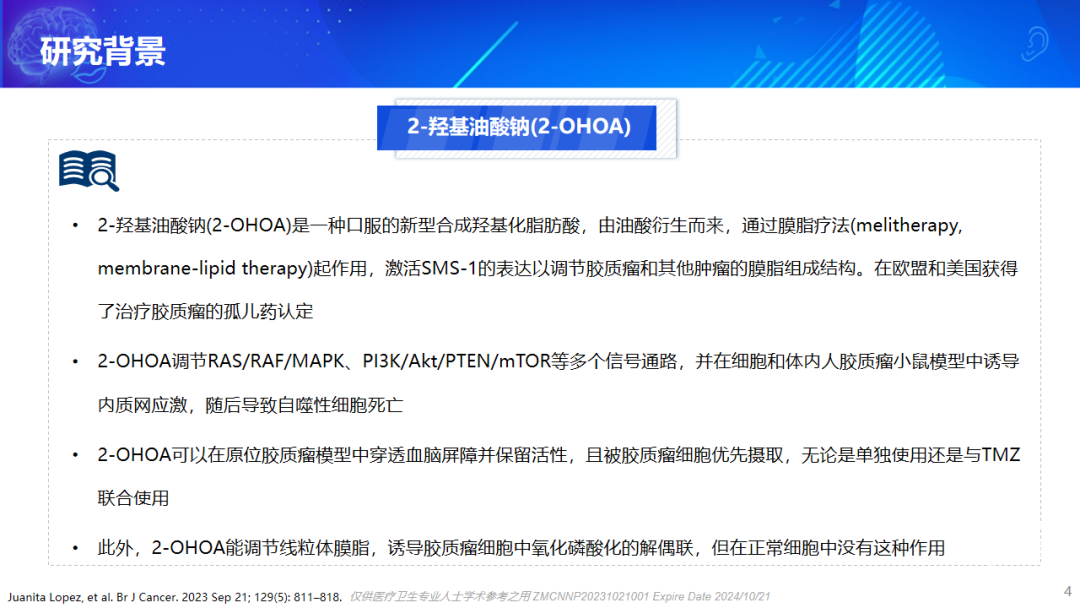Click 'TMZ' in the third bullet
Viewport: 1080px width, 608px height.
tap(1001, 455)
